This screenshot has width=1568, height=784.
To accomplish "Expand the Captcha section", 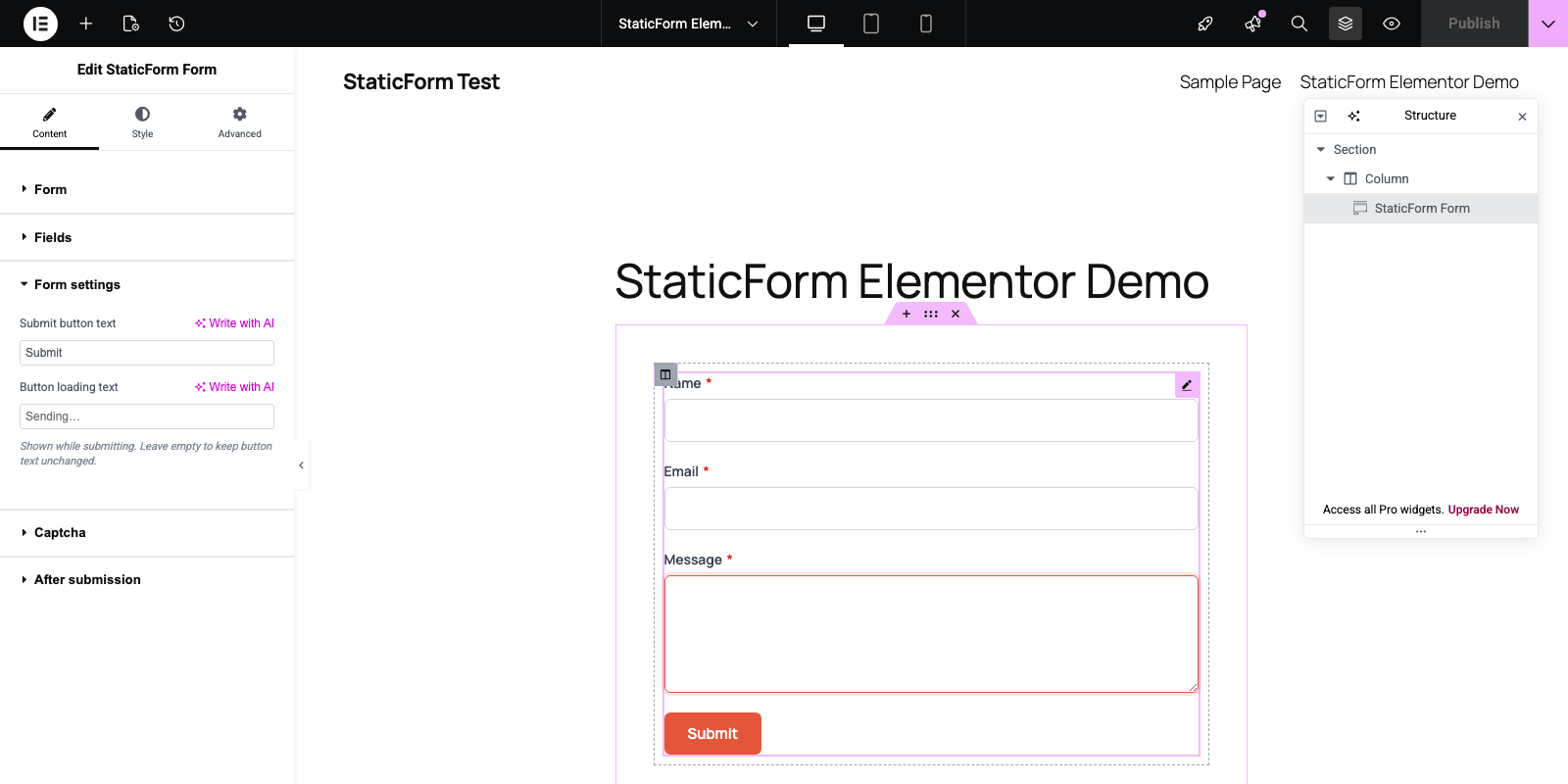I will tap(147, 532).
